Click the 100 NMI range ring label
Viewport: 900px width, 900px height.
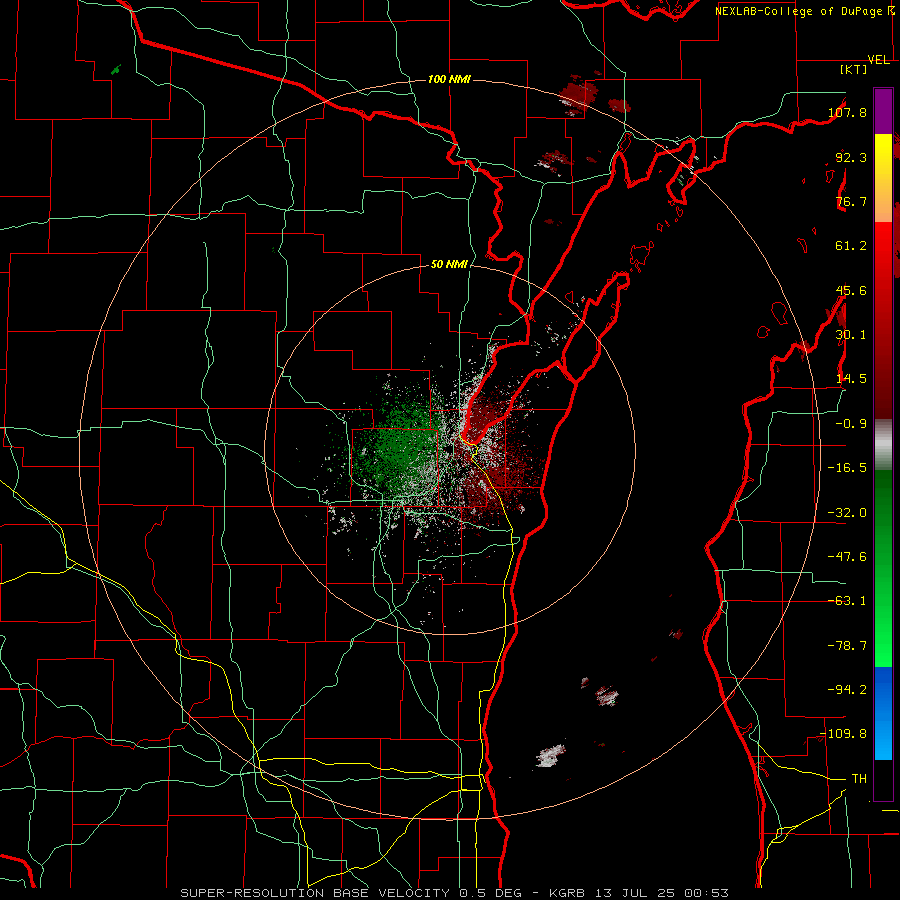(x=449, y=79)
